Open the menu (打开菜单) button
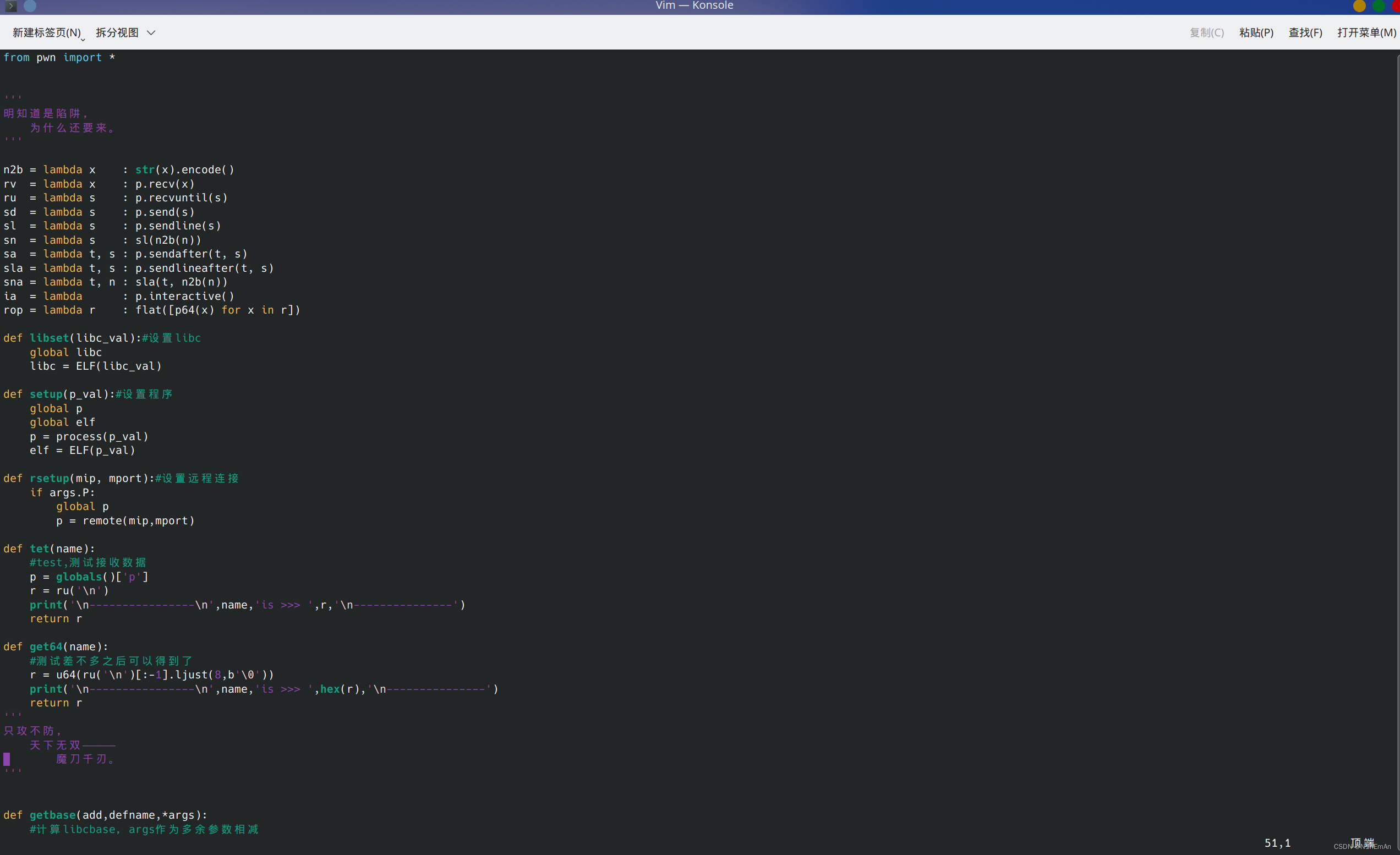Viewport: 1400px width, 855px height. pos(1366,33)
